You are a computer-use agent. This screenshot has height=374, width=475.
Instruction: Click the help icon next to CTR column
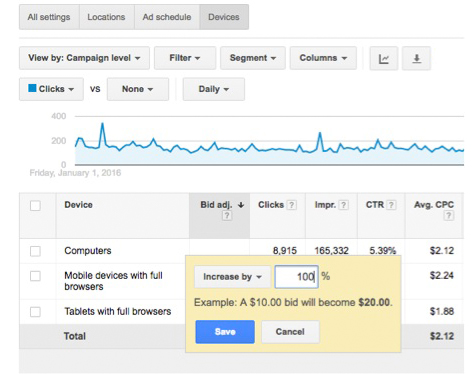tap(391, 205)
